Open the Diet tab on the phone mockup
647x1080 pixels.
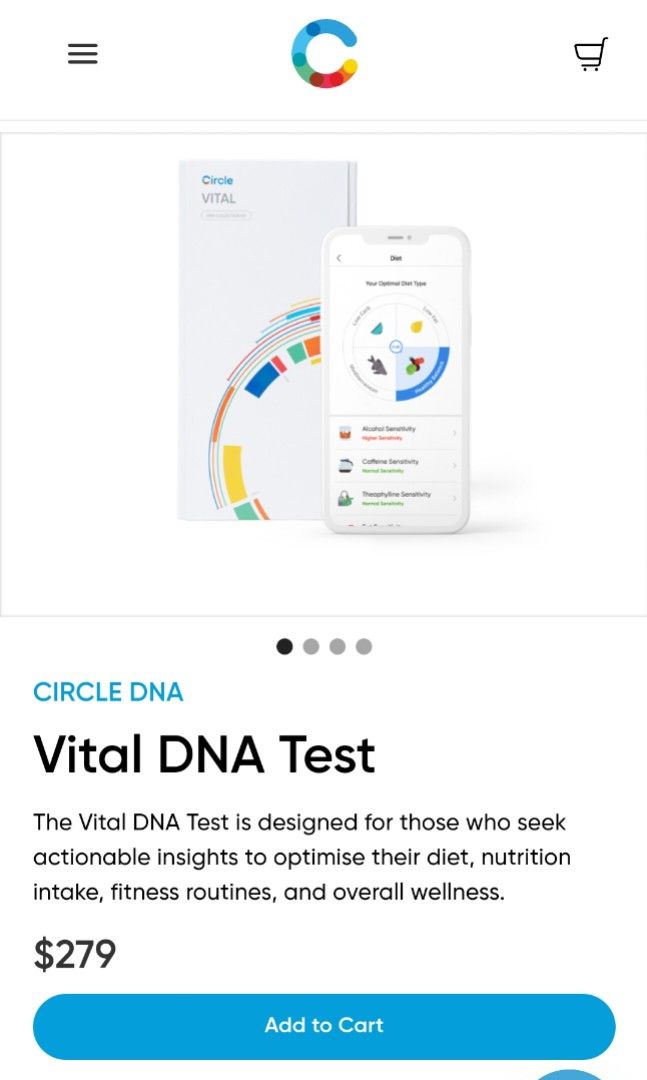[393, 257]
